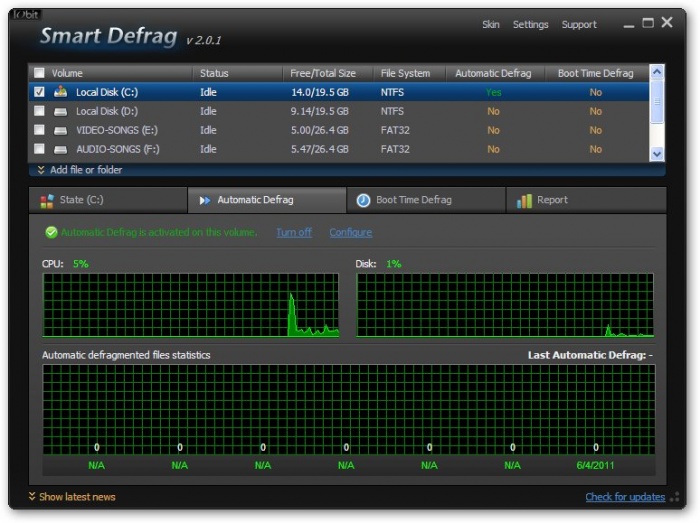Image resolution: width=700 pixels, height=523 pixels.
Task: Click the Boot Time Defrag clock icon
Action: 363,200
